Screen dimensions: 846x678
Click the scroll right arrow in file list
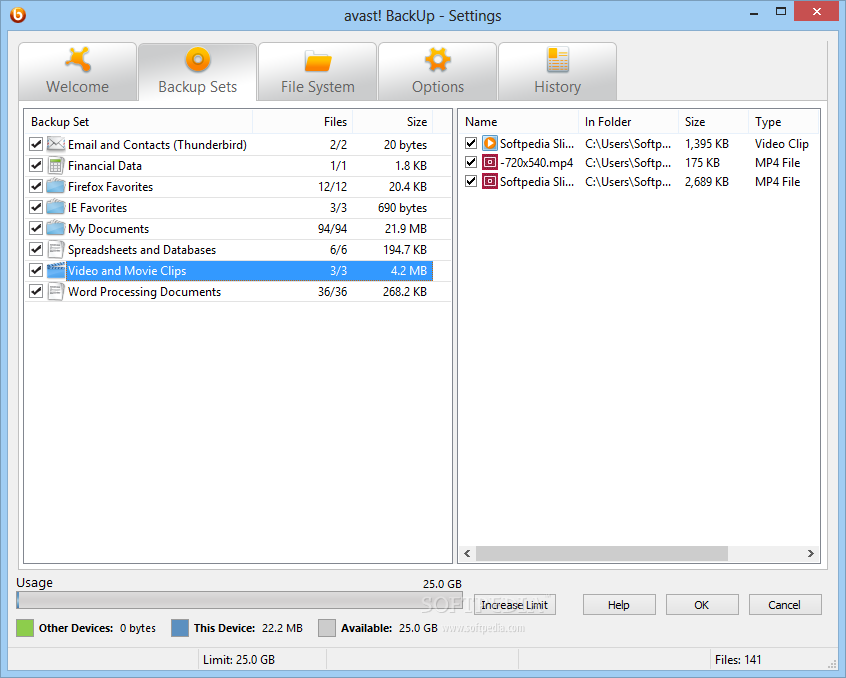click(810, 553)
